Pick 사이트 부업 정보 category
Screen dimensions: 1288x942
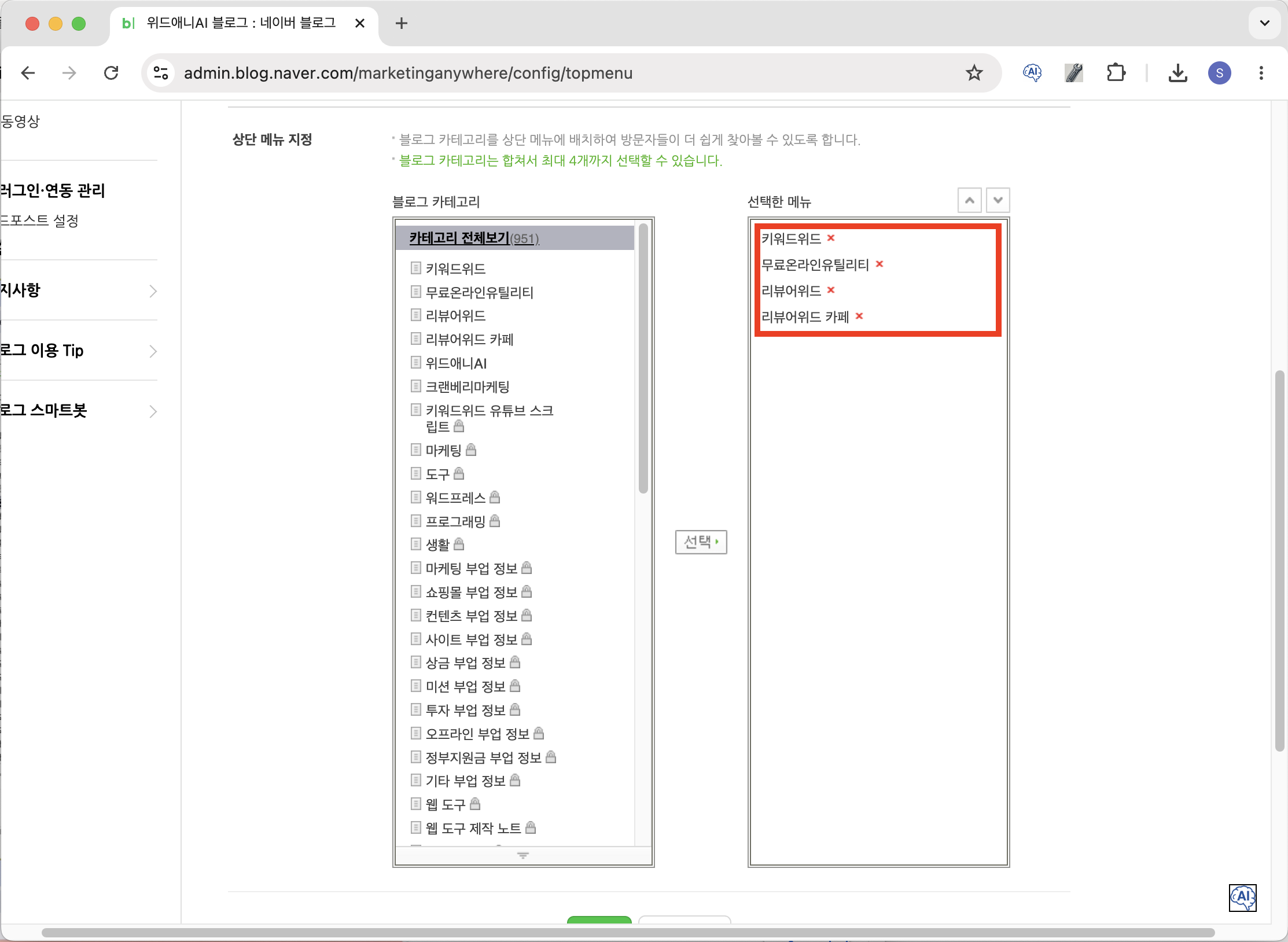472,639
